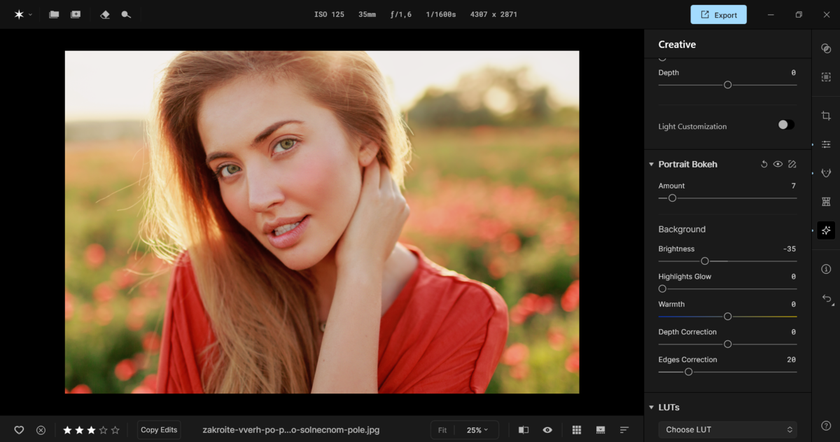Expand the small arrow beside the star logo

tap(30, 15)
